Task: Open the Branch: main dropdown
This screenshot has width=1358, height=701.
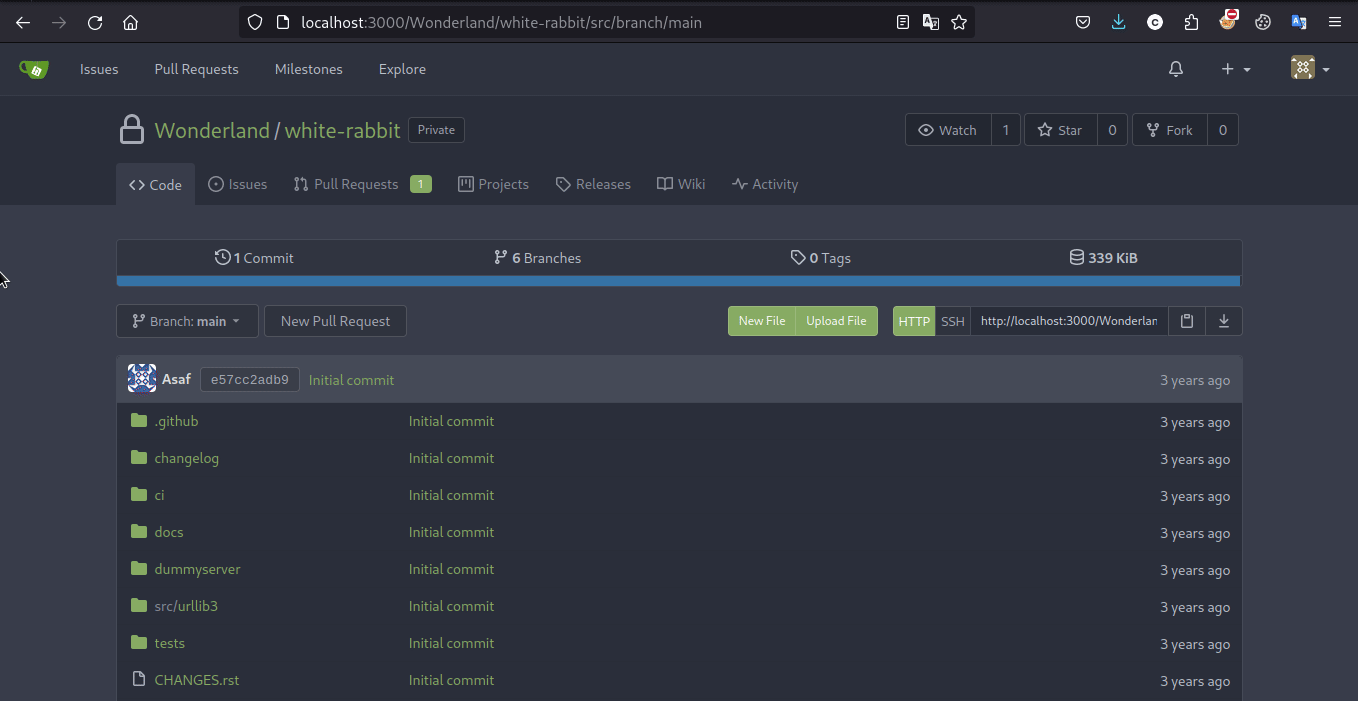Action: point(187,321)
